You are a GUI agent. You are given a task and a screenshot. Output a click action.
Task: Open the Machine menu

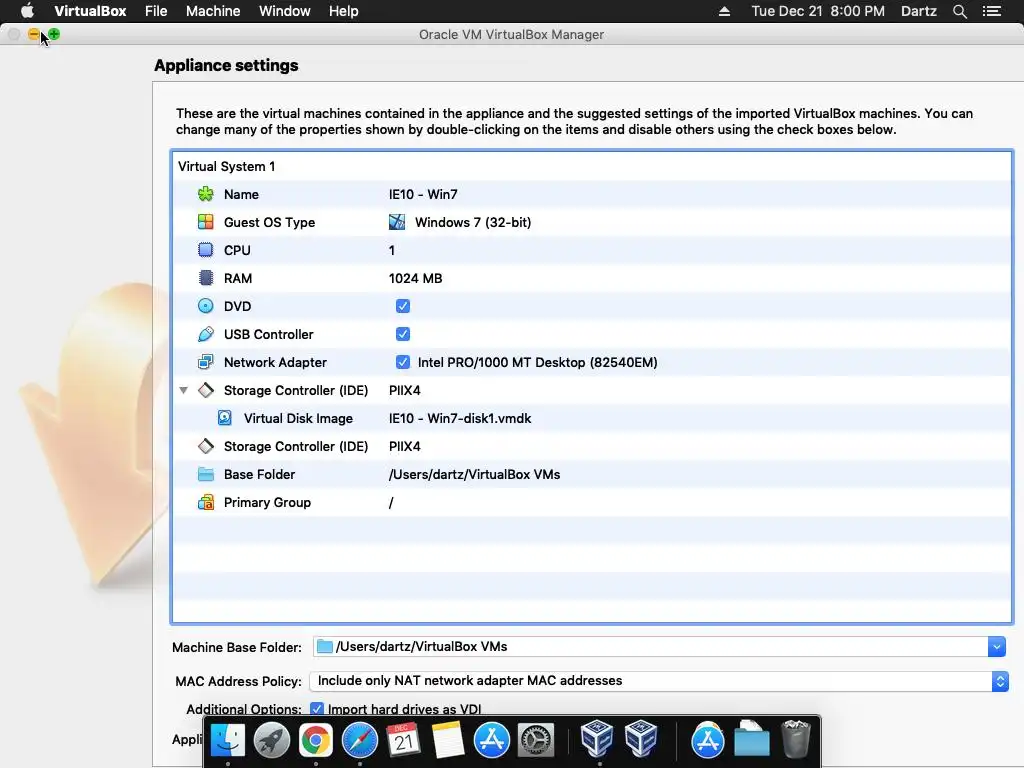(213, 11)
